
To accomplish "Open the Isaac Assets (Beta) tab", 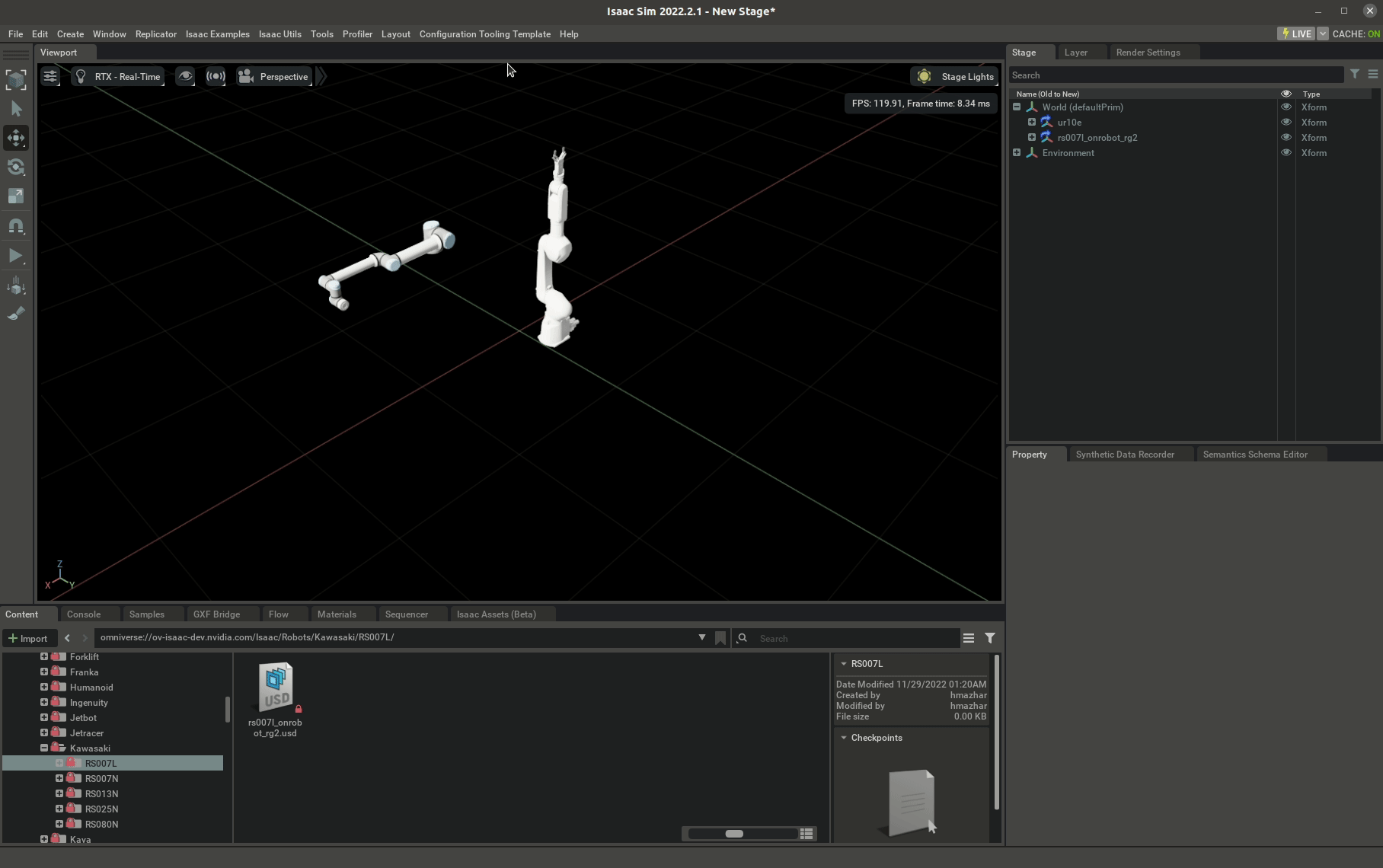I will (x=497, y=614).
